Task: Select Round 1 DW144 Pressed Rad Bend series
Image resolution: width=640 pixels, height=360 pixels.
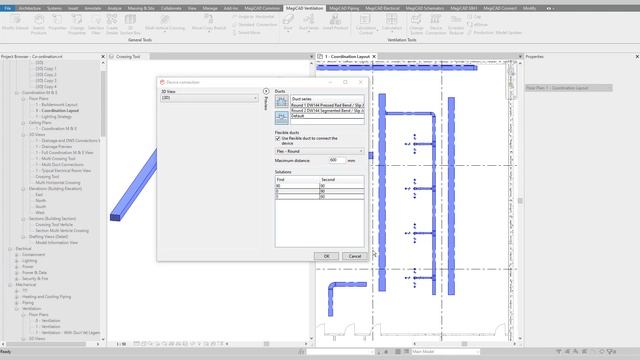Action: pyautogui.click(x=327, y=105)
